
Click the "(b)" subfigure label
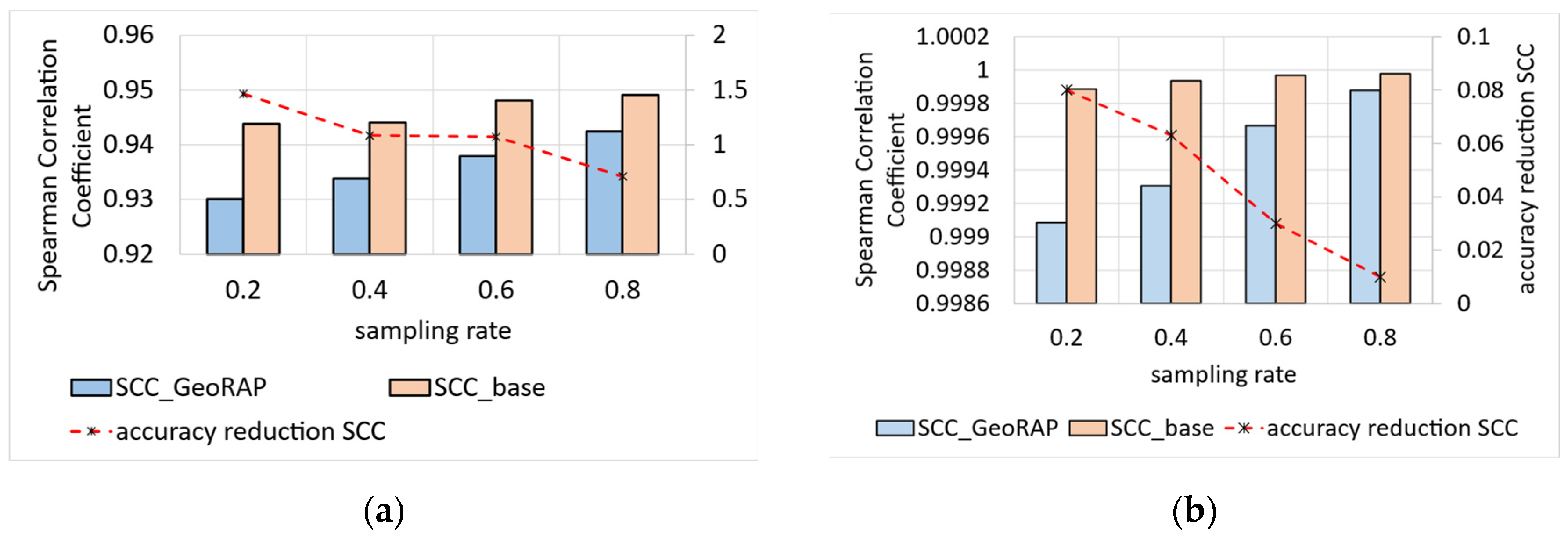click(1194, 511)
